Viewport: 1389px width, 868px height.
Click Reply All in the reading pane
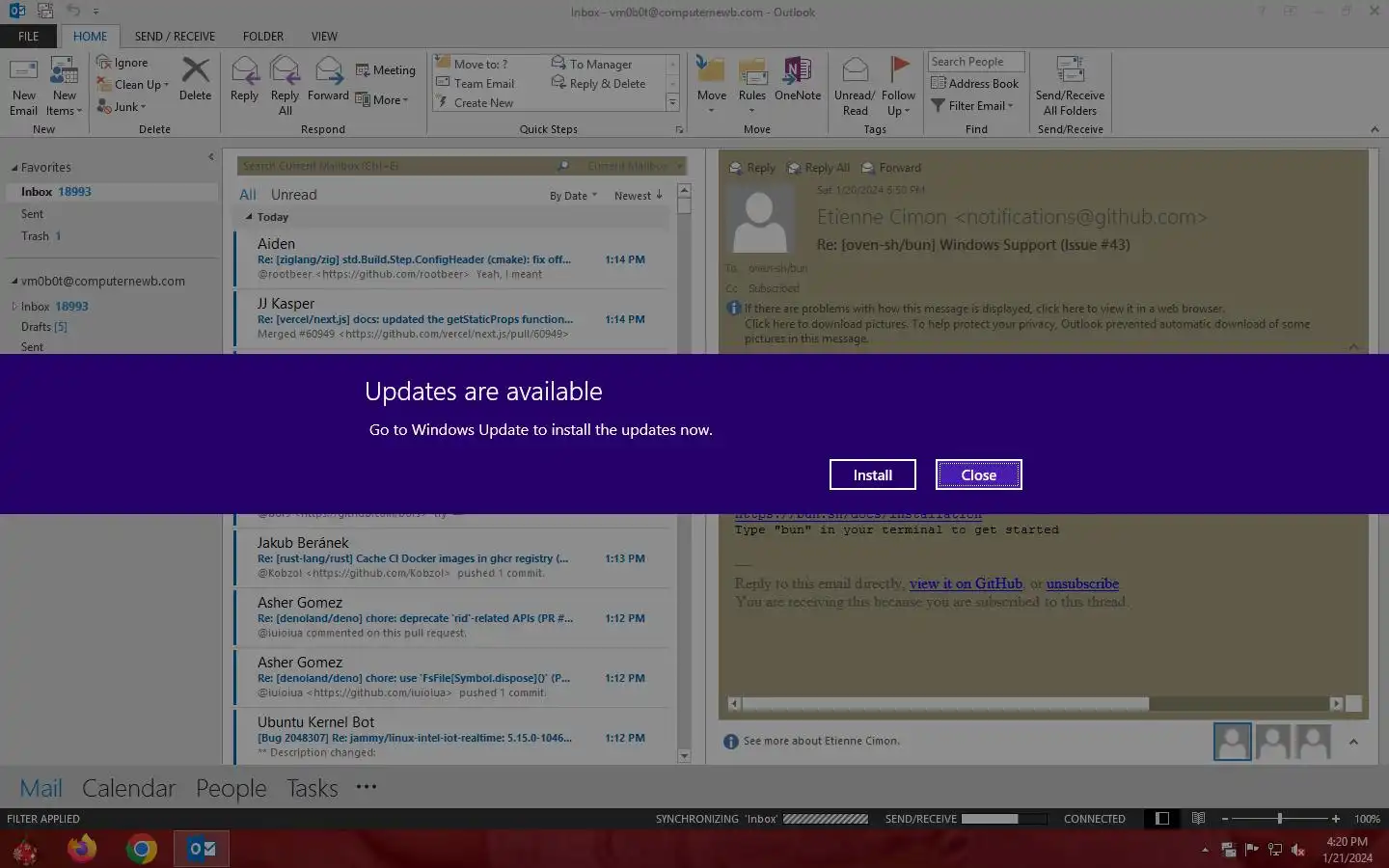click(x=819, y=168)
